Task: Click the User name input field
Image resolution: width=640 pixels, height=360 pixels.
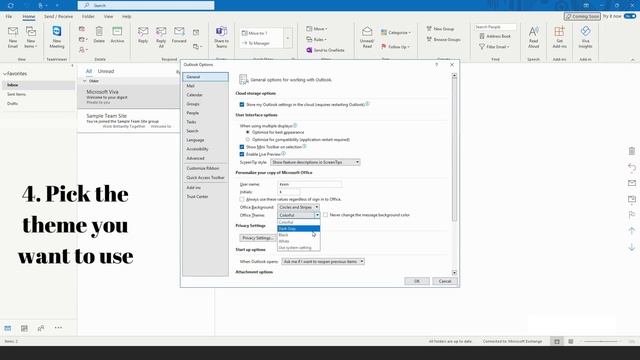Action: 309,184
